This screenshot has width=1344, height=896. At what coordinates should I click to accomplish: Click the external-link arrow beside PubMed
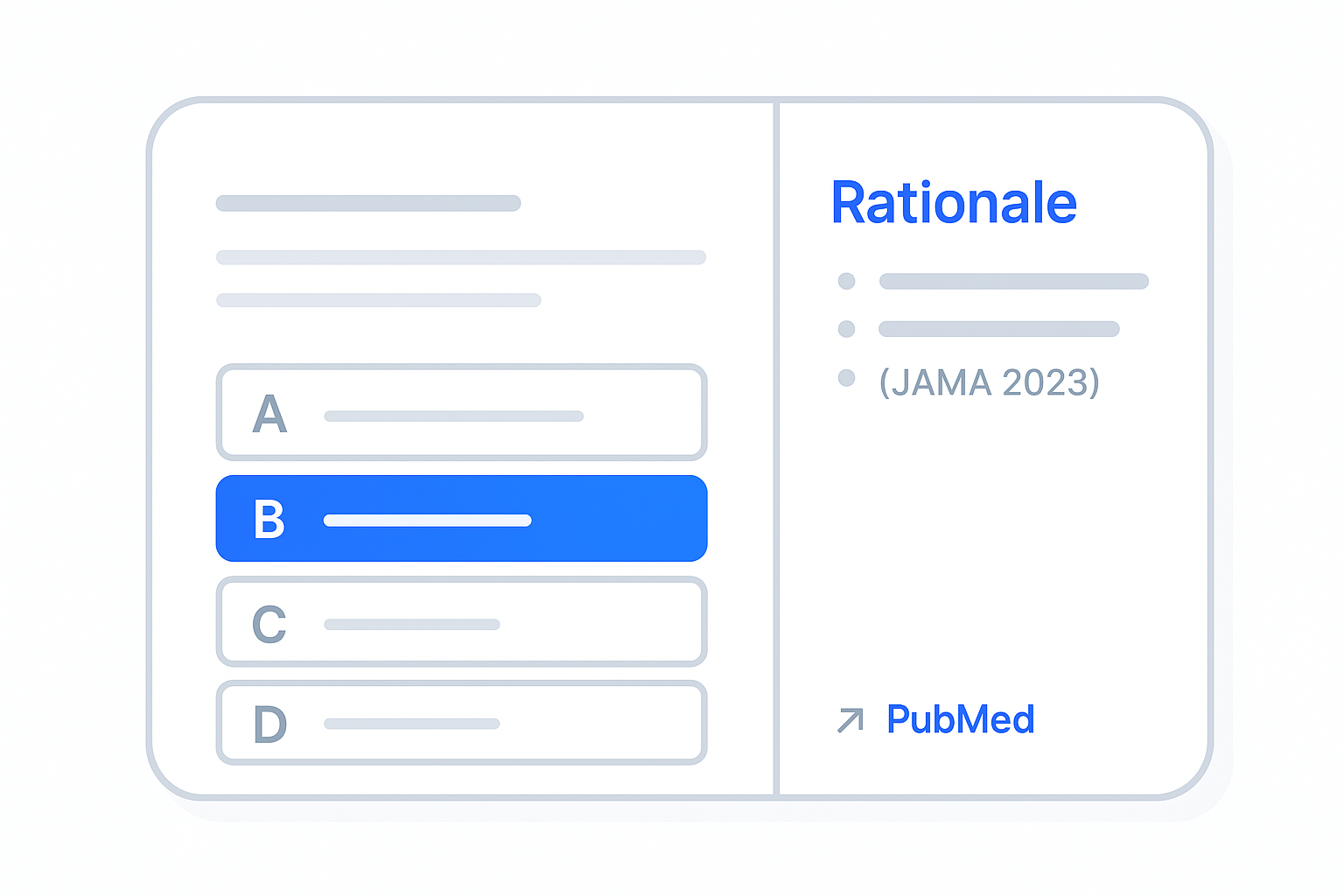click(x=850, y=720)
